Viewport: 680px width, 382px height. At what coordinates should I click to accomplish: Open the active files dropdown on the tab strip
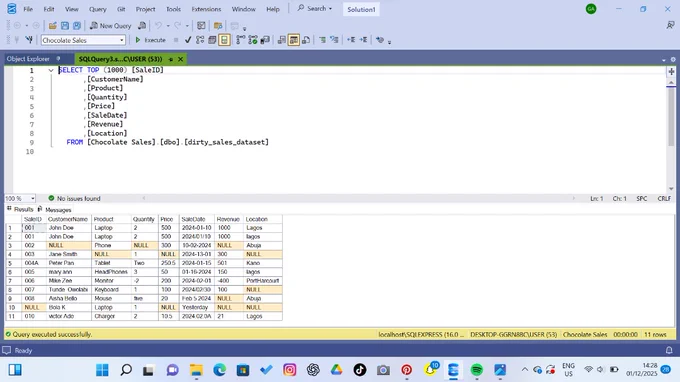(x=664, y=59)
